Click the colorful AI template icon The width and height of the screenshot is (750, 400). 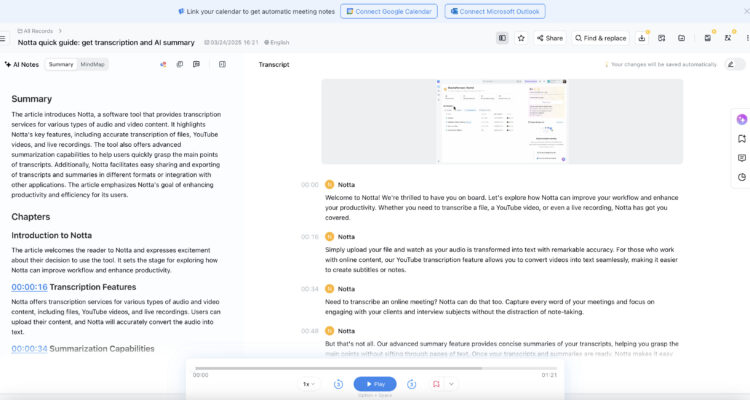163,64
